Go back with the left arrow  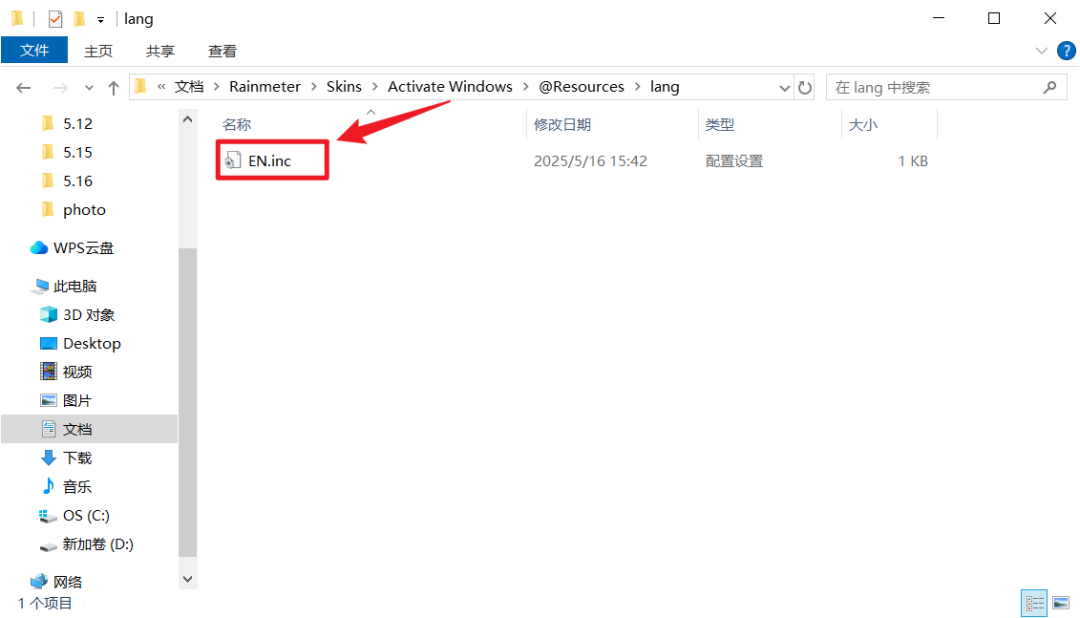pos(24,87)
